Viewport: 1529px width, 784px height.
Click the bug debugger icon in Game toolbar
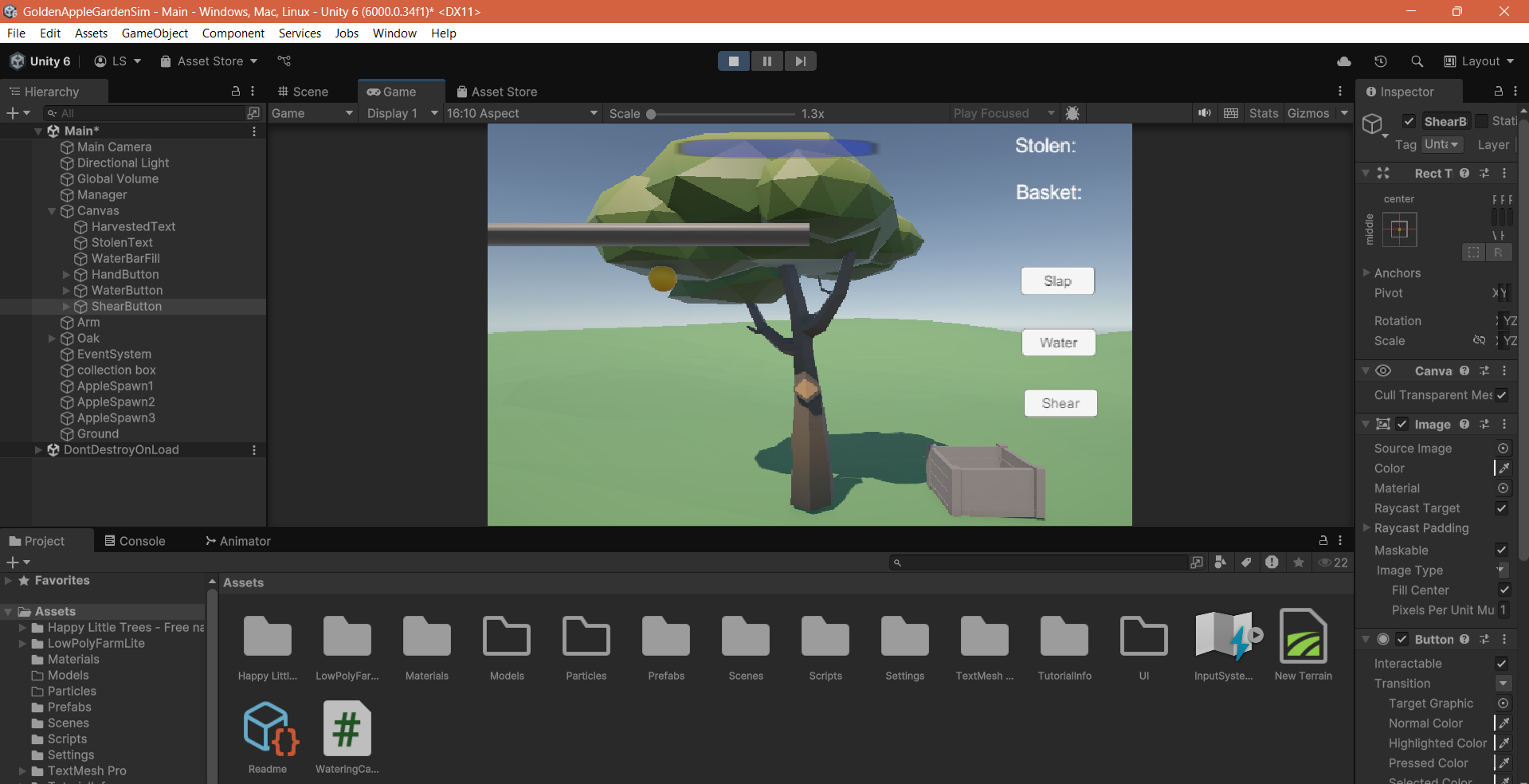pos(1072,113)
